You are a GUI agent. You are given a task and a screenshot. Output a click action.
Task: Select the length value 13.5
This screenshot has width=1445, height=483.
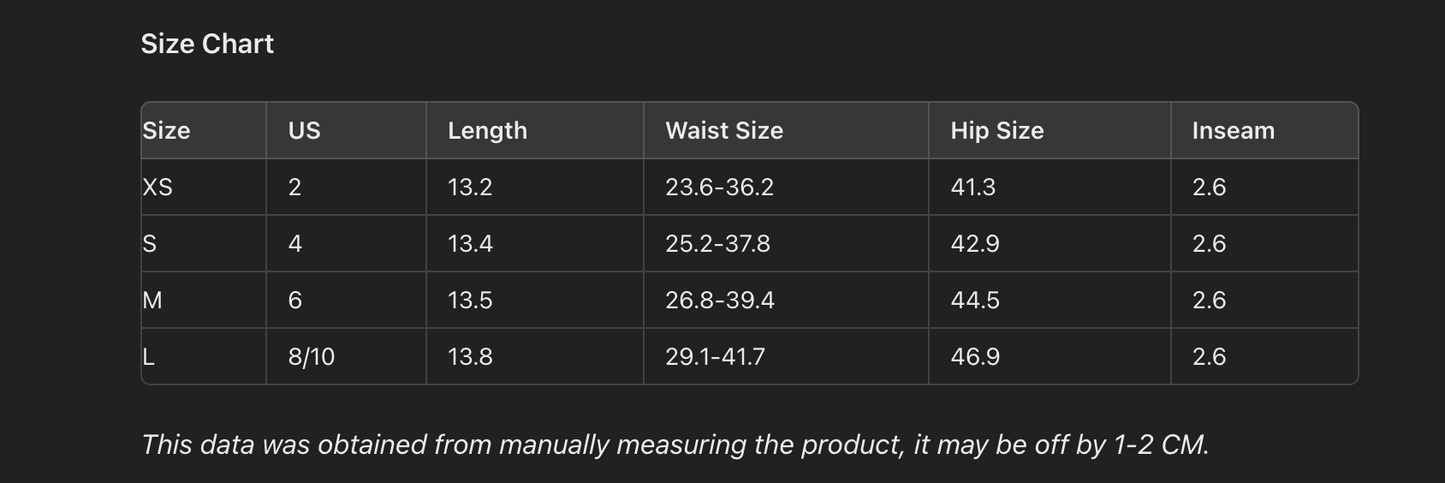470,300
